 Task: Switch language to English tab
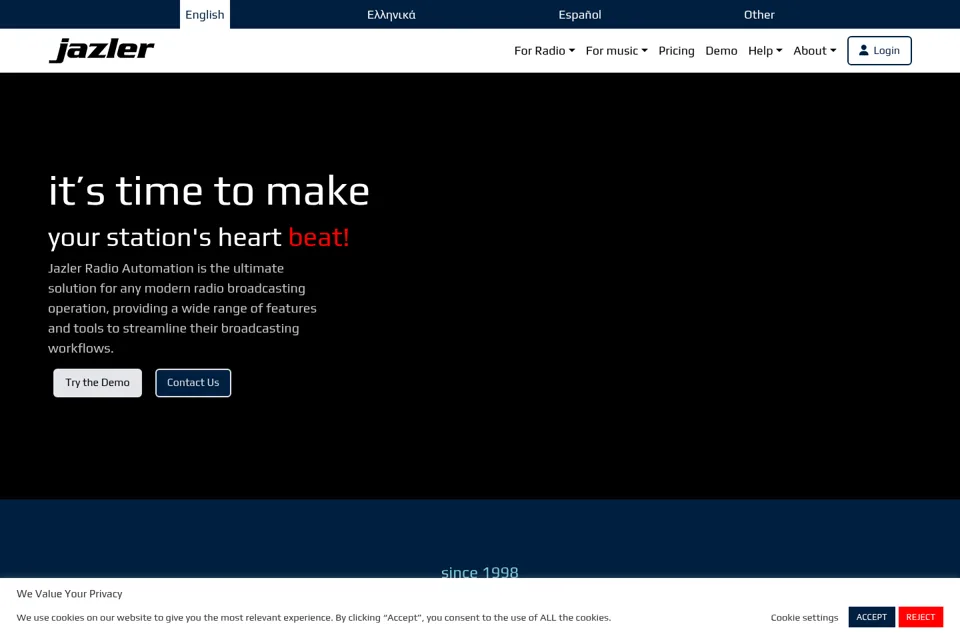(x=204, y=14)
